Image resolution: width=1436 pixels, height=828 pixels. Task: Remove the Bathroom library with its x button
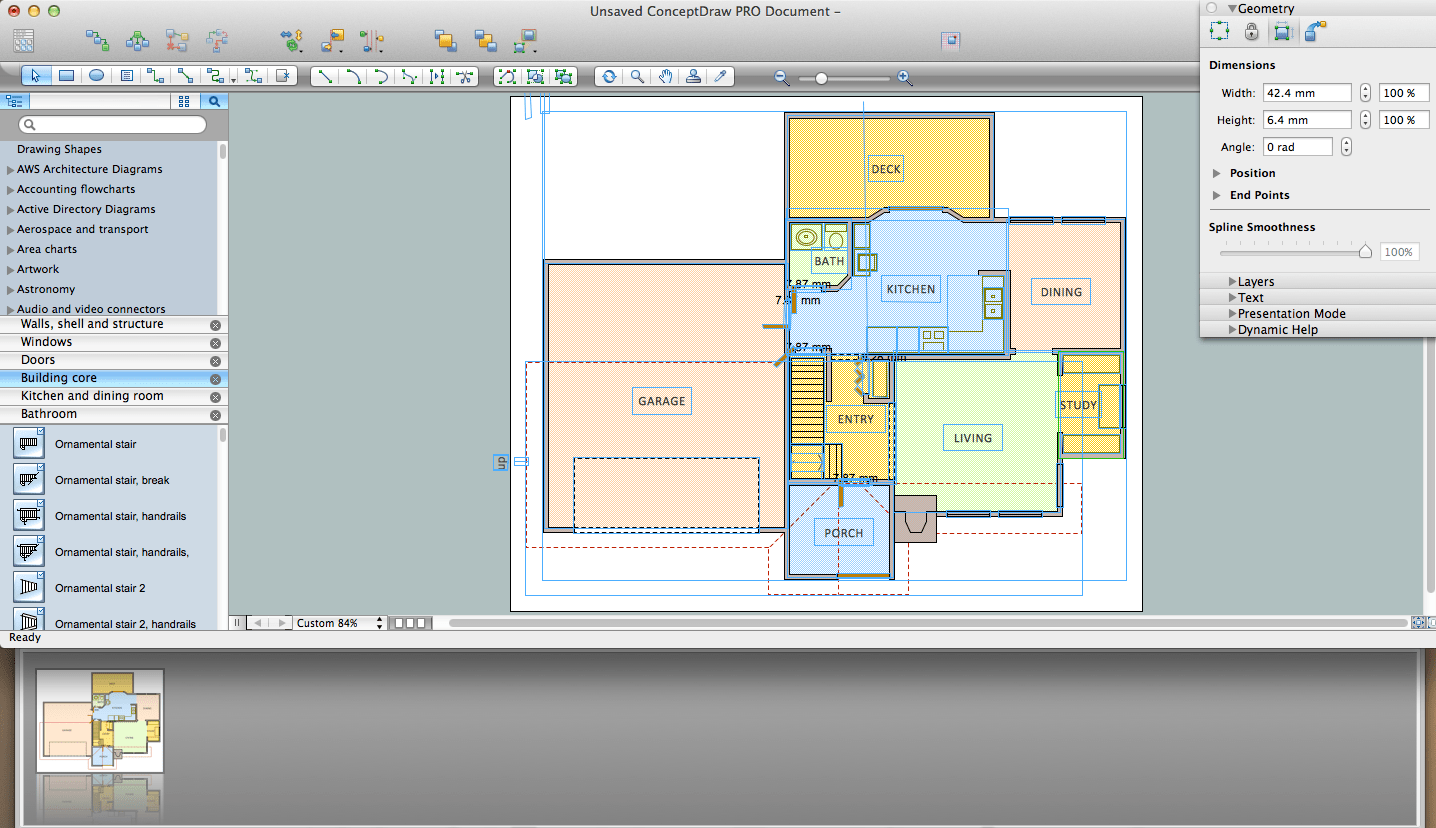(217, 414)
